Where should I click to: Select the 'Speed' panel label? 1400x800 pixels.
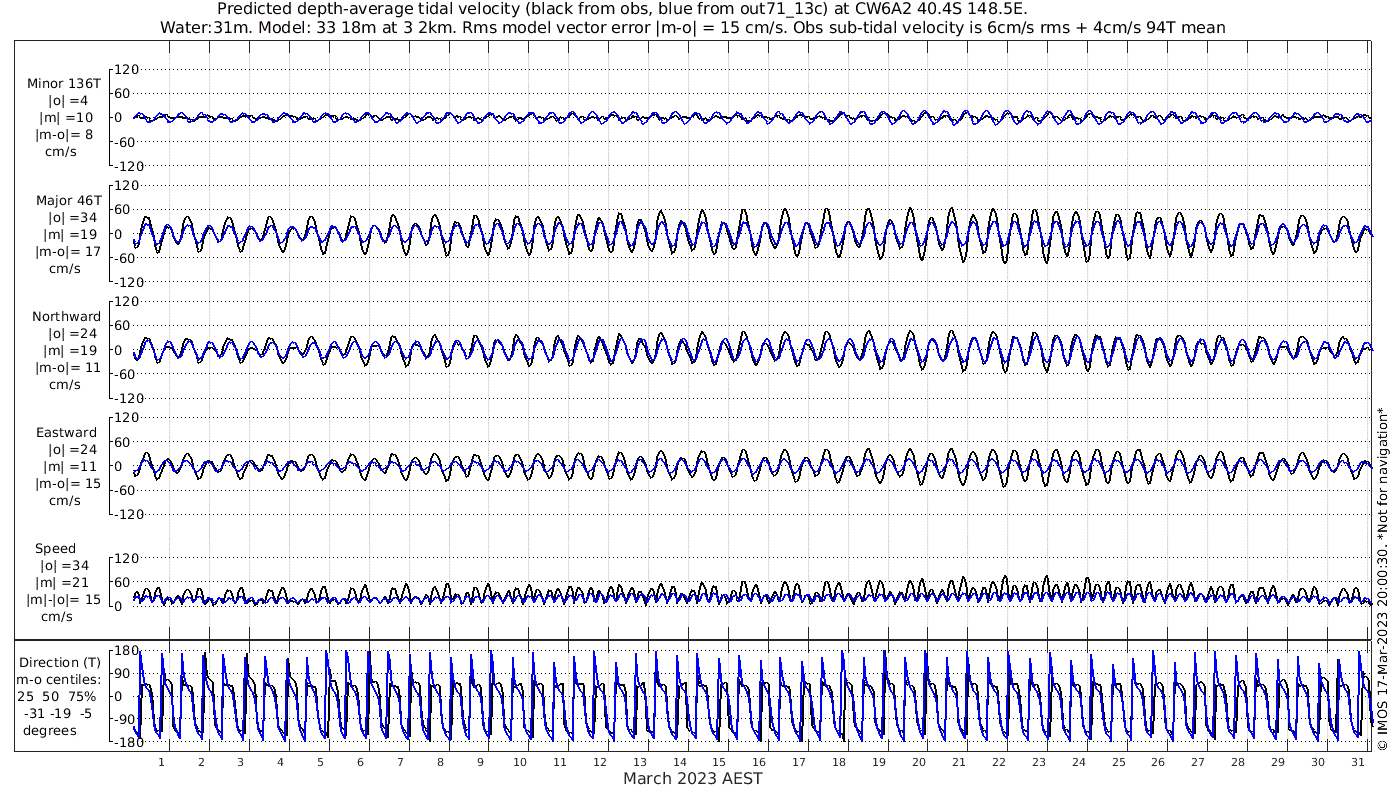[55, 549]
